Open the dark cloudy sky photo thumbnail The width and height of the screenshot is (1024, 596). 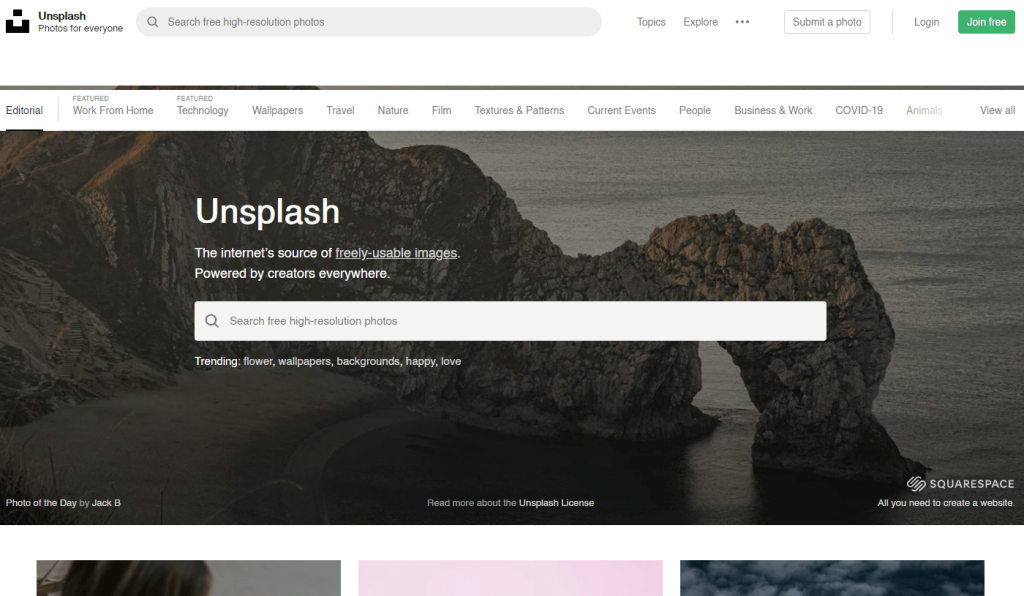[832, 578]
